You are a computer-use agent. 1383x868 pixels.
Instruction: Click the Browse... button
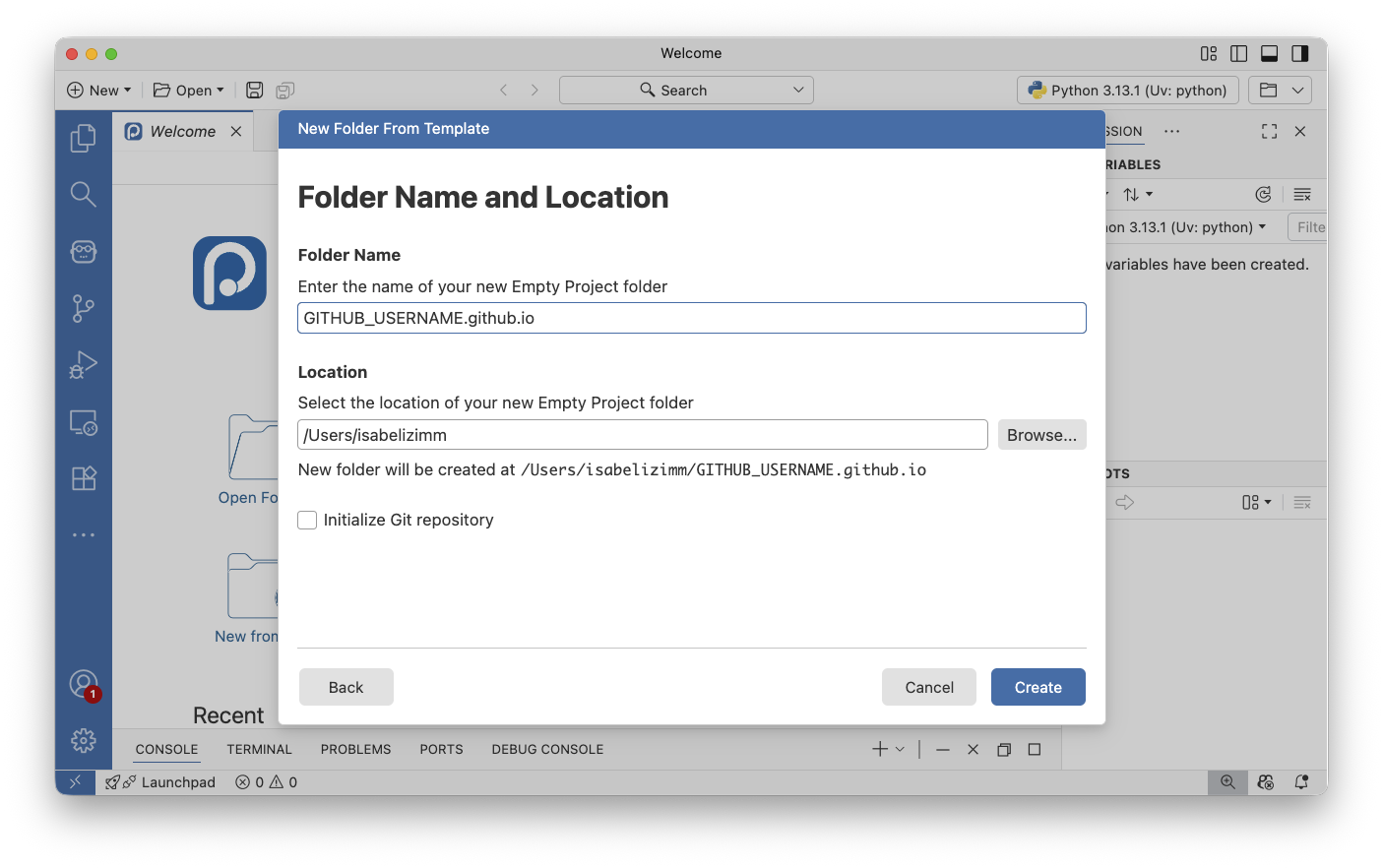[1041, 435]
